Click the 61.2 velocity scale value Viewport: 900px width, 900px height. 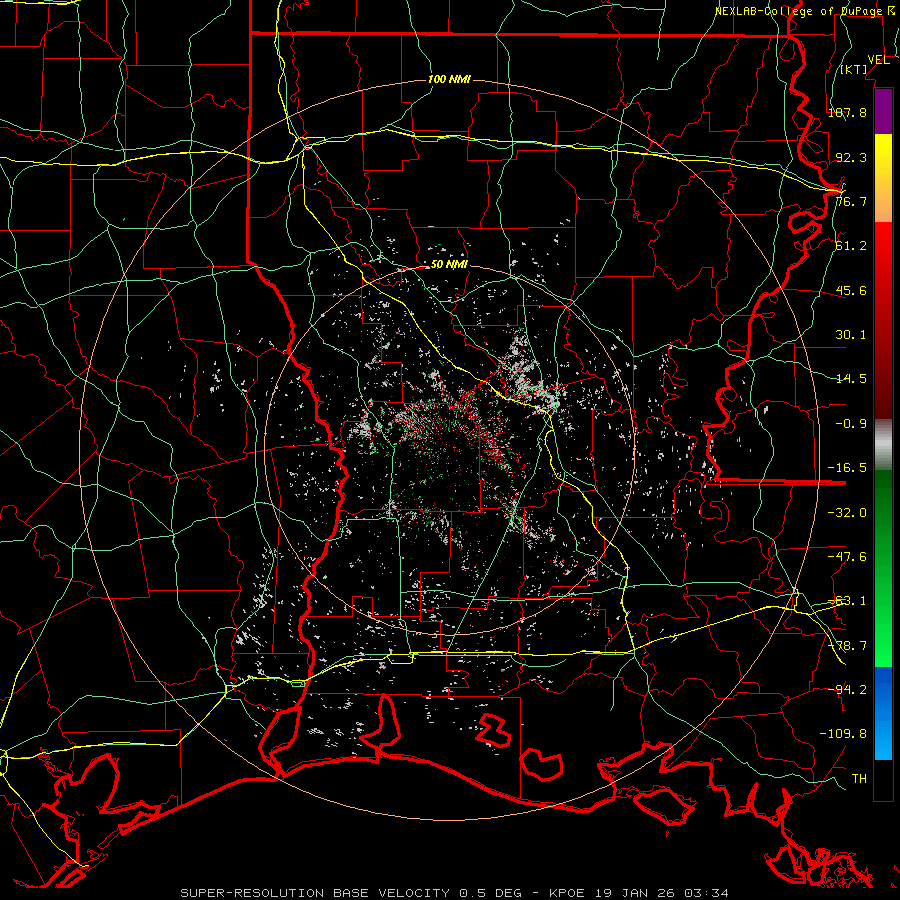[x=851, y=246]
